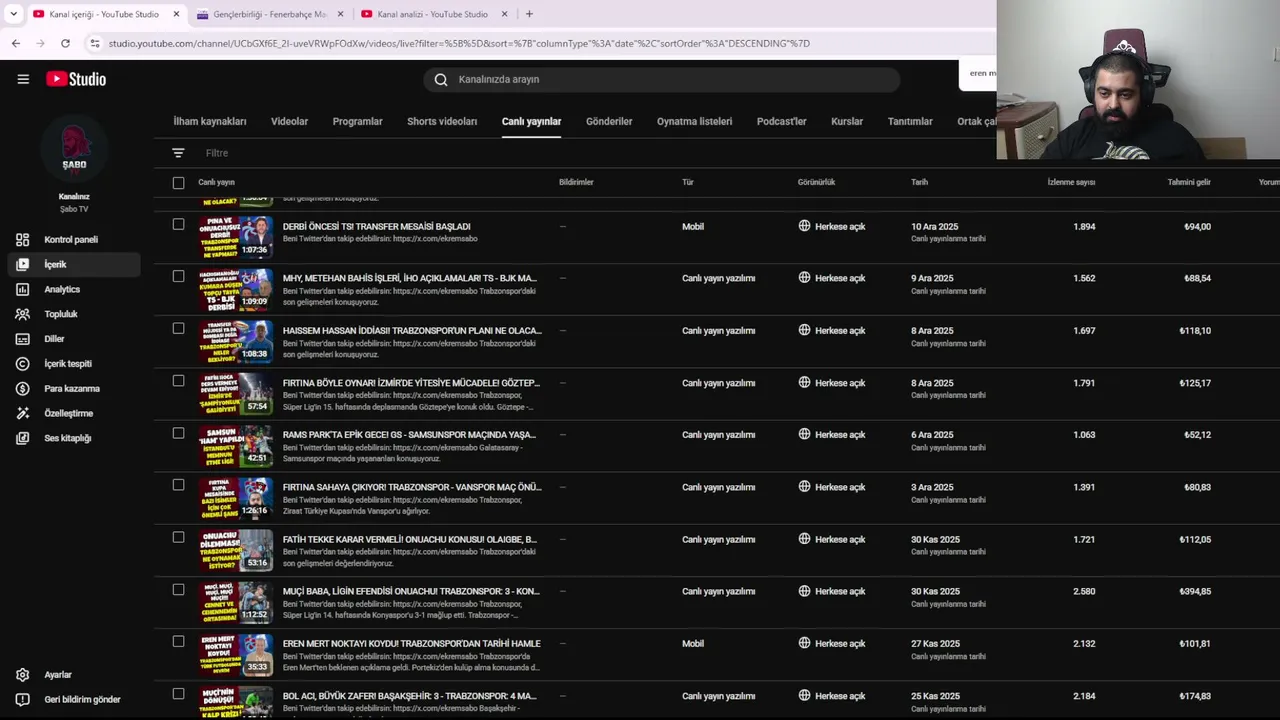Click the browser address bar URL
1280x720 pixels.
459,43
